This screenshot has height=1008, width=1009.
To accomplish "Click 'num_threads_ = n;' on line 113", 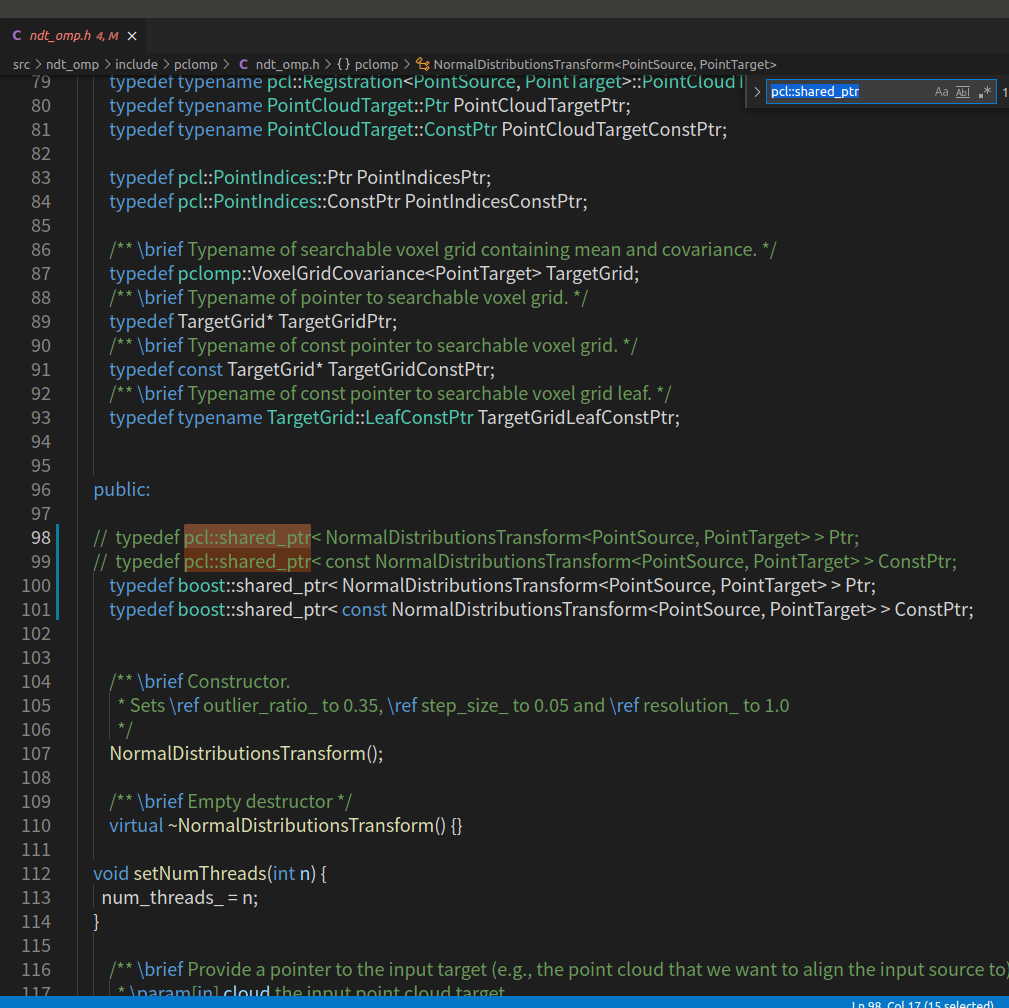I will pos(180,898).
